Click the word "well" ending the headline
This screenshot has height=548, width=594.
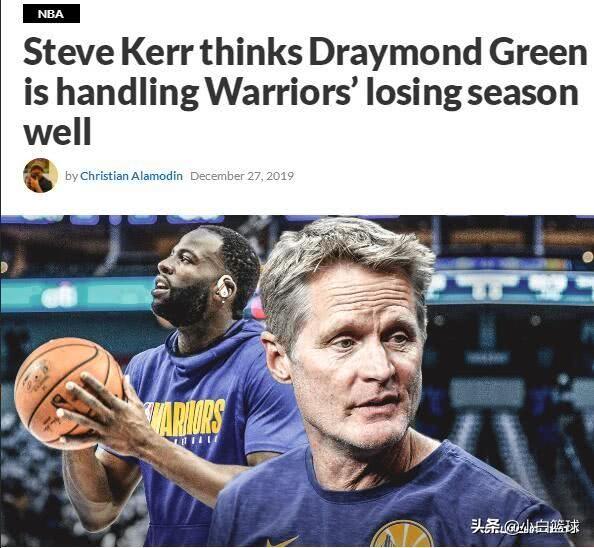coord(57,132)
